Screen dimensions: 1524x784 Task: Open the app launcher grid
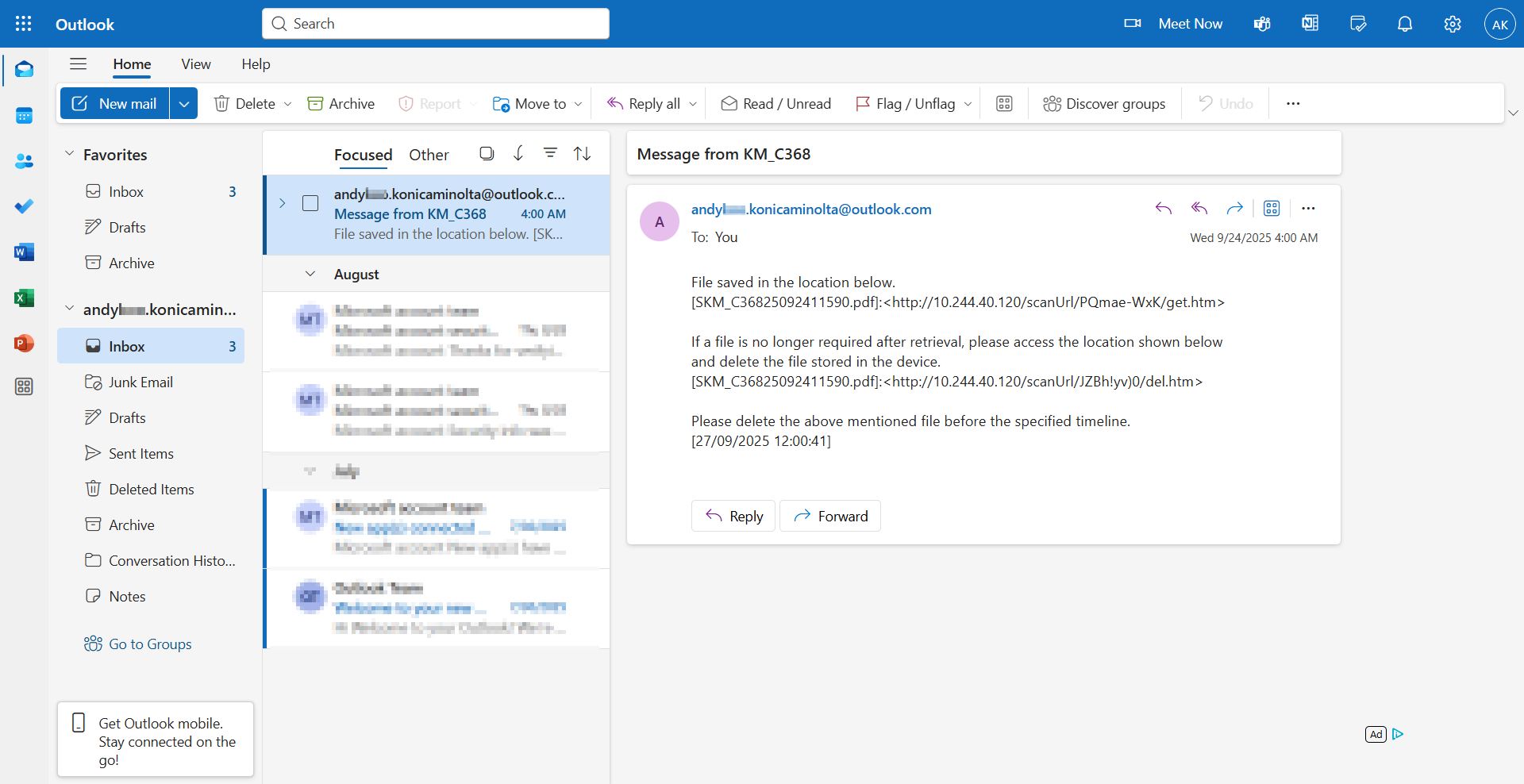pyautogui.click(x=24, y=24)
